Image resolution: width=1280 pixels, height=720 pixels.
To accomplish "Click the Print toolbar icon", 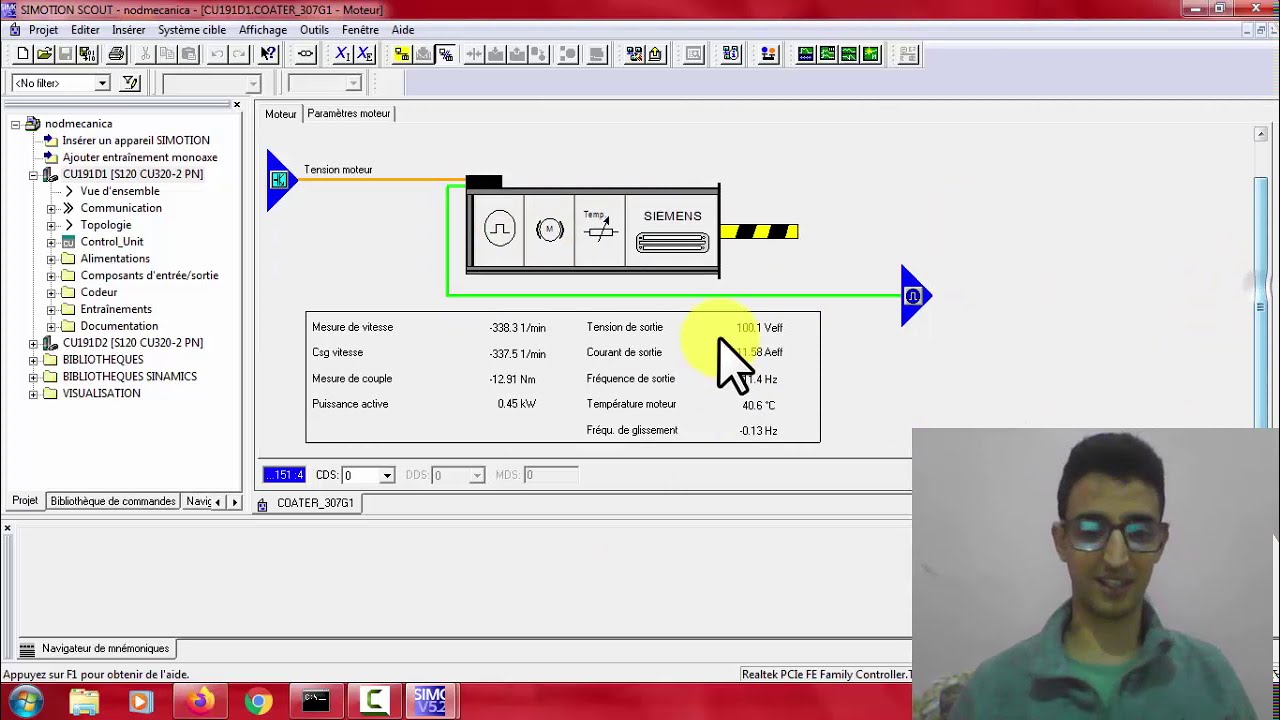I will click(x=116, y=54).
